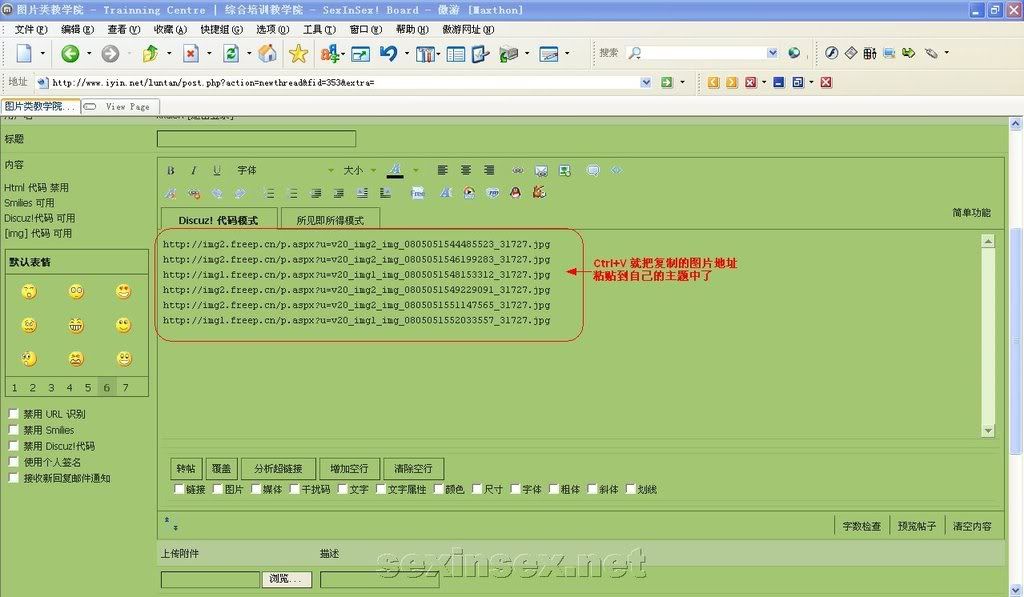Click the Flash filter icon

831,53
